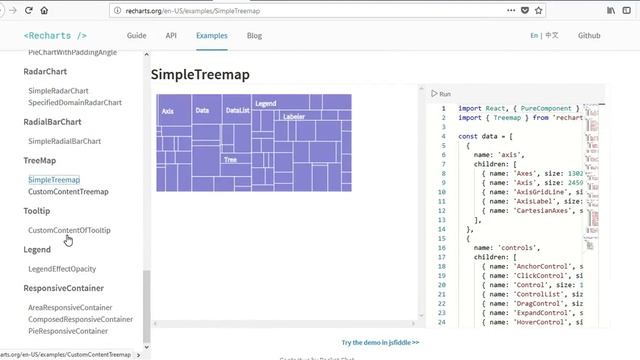Click the 'RadarChart' section heading
Image resolution: width=640 pixels, height=360 pixels.
coord(45,71)
